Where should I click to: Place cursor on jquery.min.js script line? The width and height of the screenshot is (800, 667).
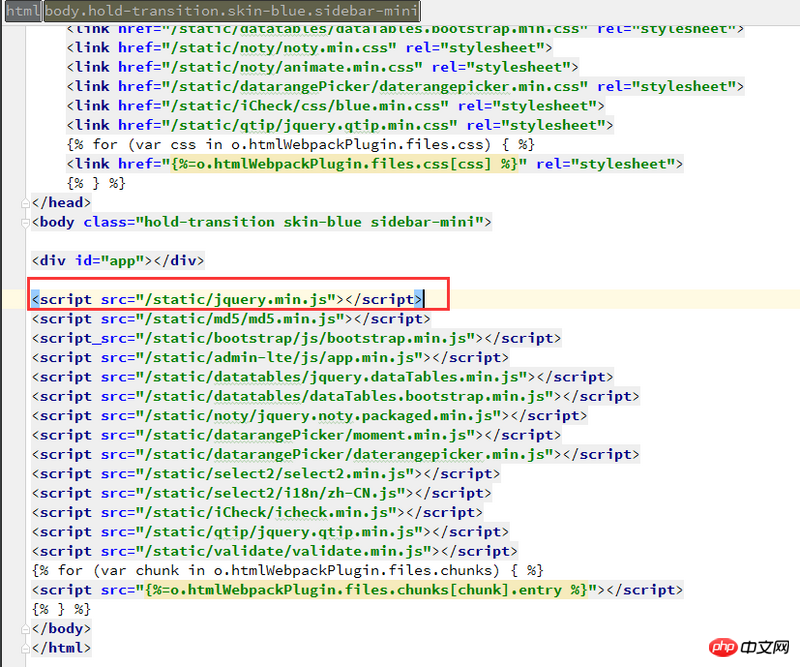(227, 299)
